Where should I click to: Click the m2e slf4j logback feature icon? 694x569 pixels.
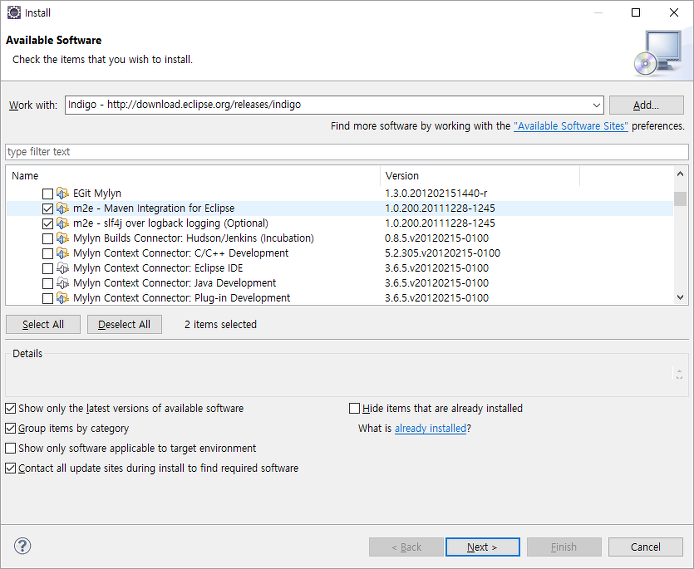pyautogui.click(x=62, y=223)
